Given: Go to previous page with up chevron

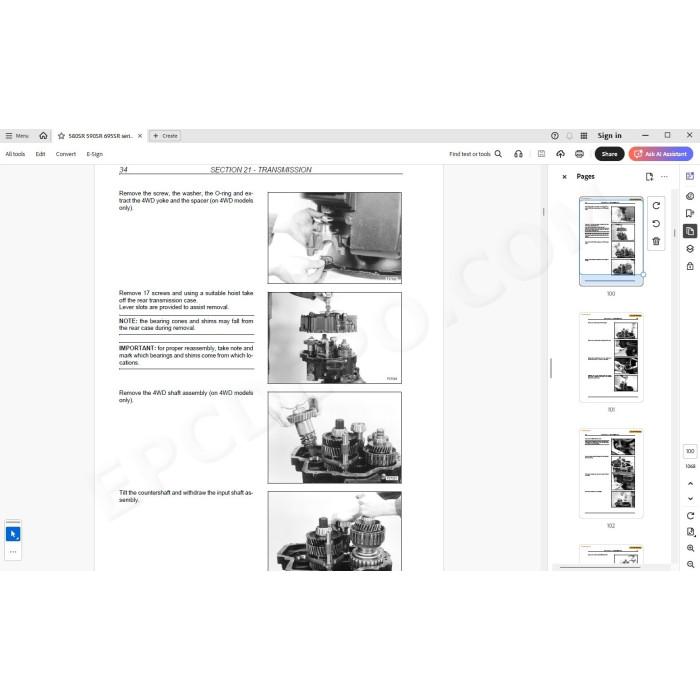Looking at the screenshot, I should 690,483.
